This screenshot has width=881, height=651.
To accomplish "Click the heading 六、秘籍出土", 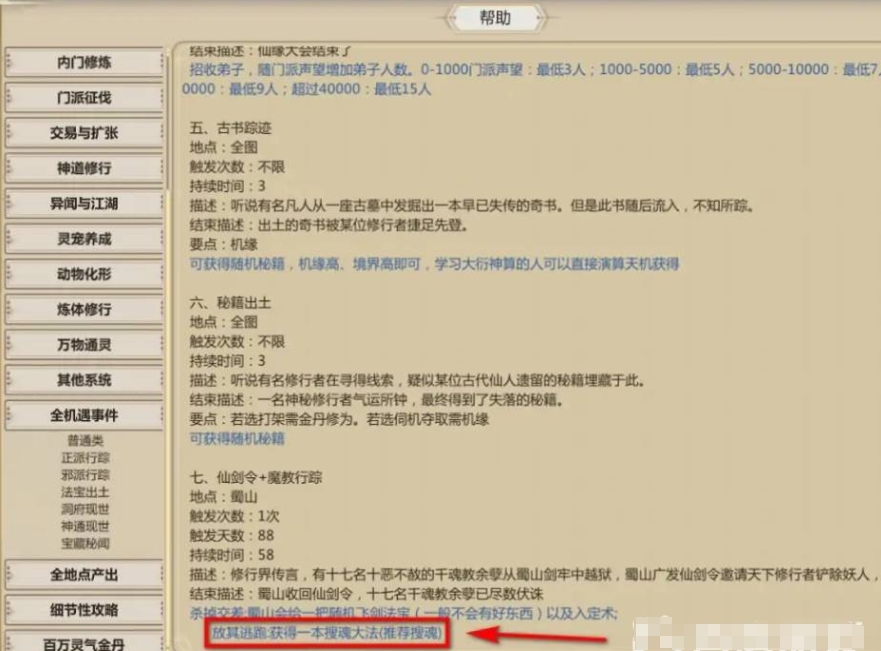I will (x=230, y=303).
